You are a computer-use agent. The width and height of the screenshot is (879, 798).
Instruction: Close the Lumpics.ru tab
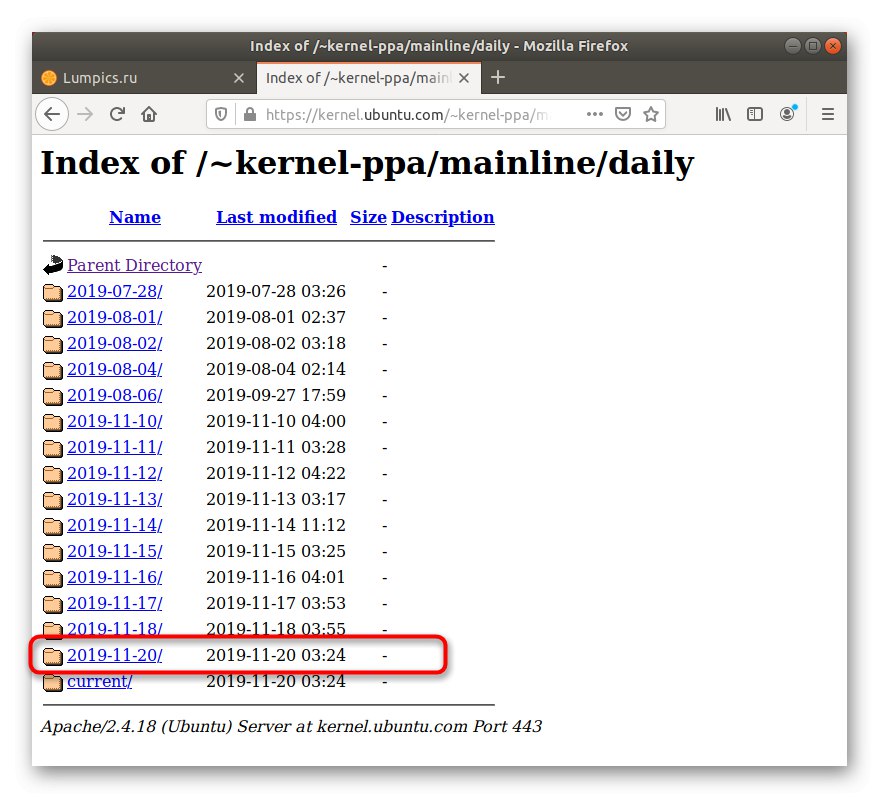click(x=239, y=78)
